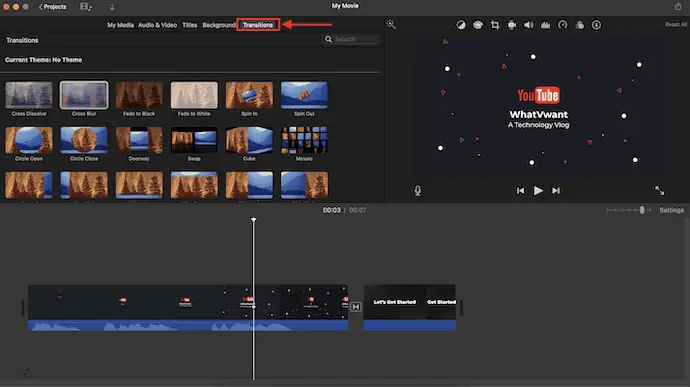Click the import media down arrow
This screenshot has width=690, height=387.
tap(112, 7)
